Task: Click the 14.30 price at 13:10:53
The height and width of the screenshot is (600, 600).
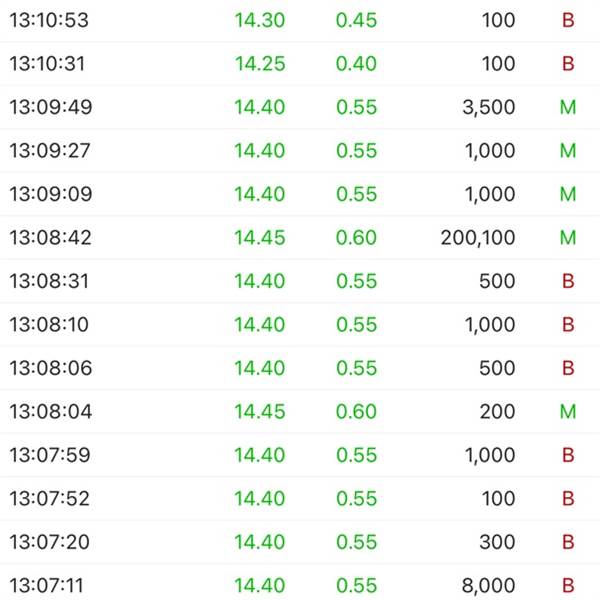Action: 260,20
